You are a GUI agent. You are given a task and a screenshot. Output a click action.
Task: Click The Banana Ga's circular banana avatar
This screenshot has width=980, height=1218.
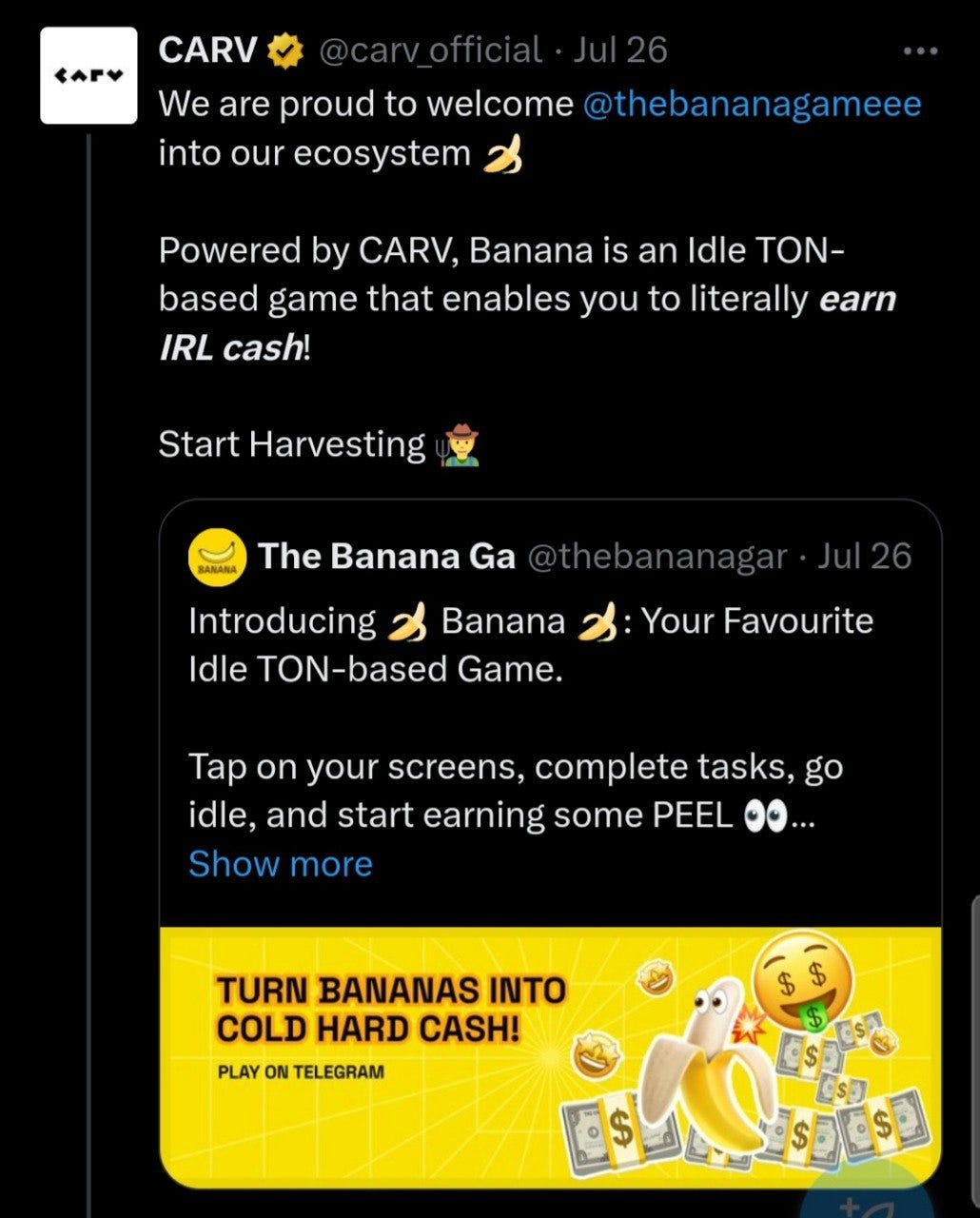pyautogui.click(x=218, y=558)
